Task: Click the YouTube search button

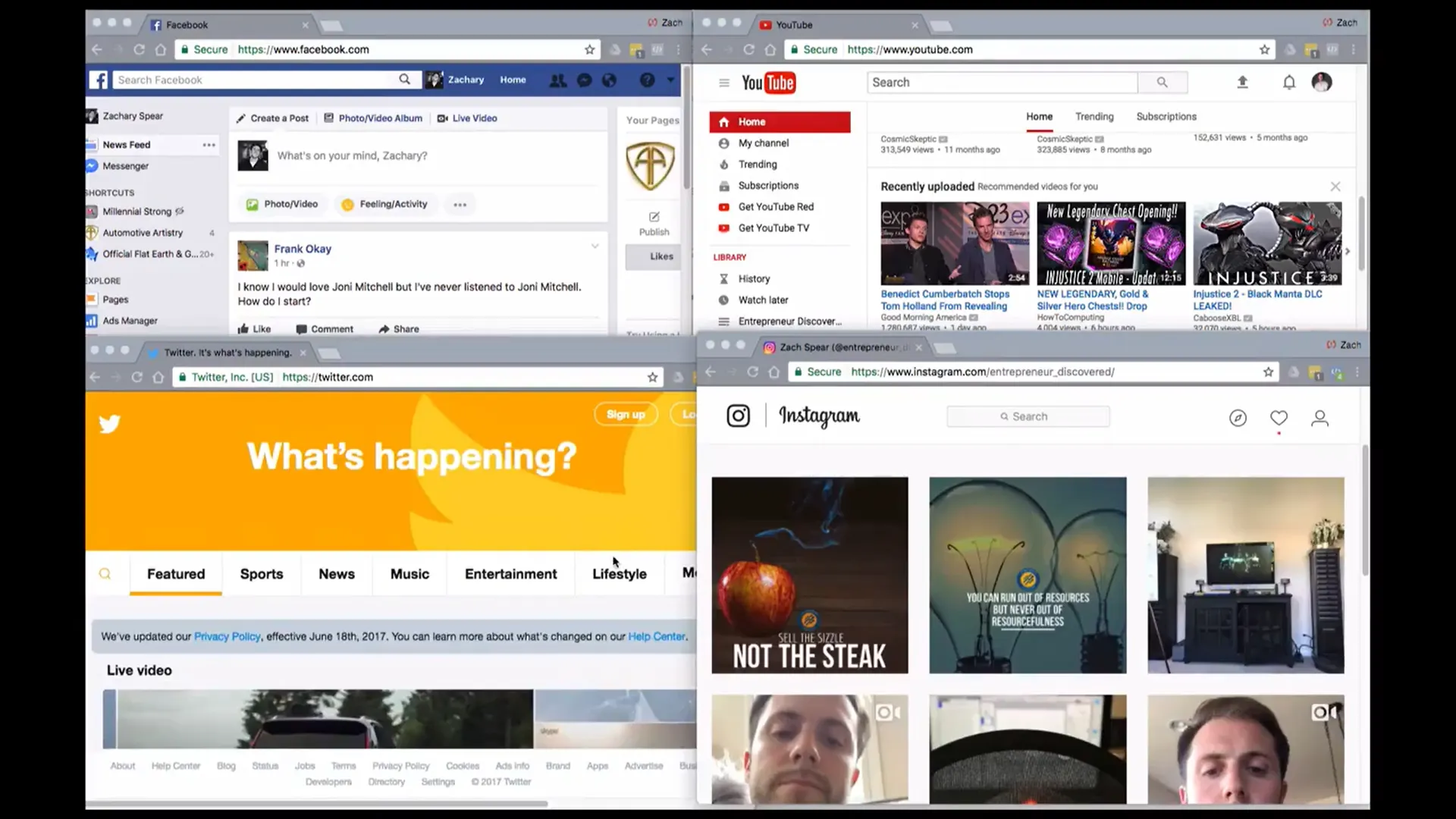Action: click(1163, 82)
